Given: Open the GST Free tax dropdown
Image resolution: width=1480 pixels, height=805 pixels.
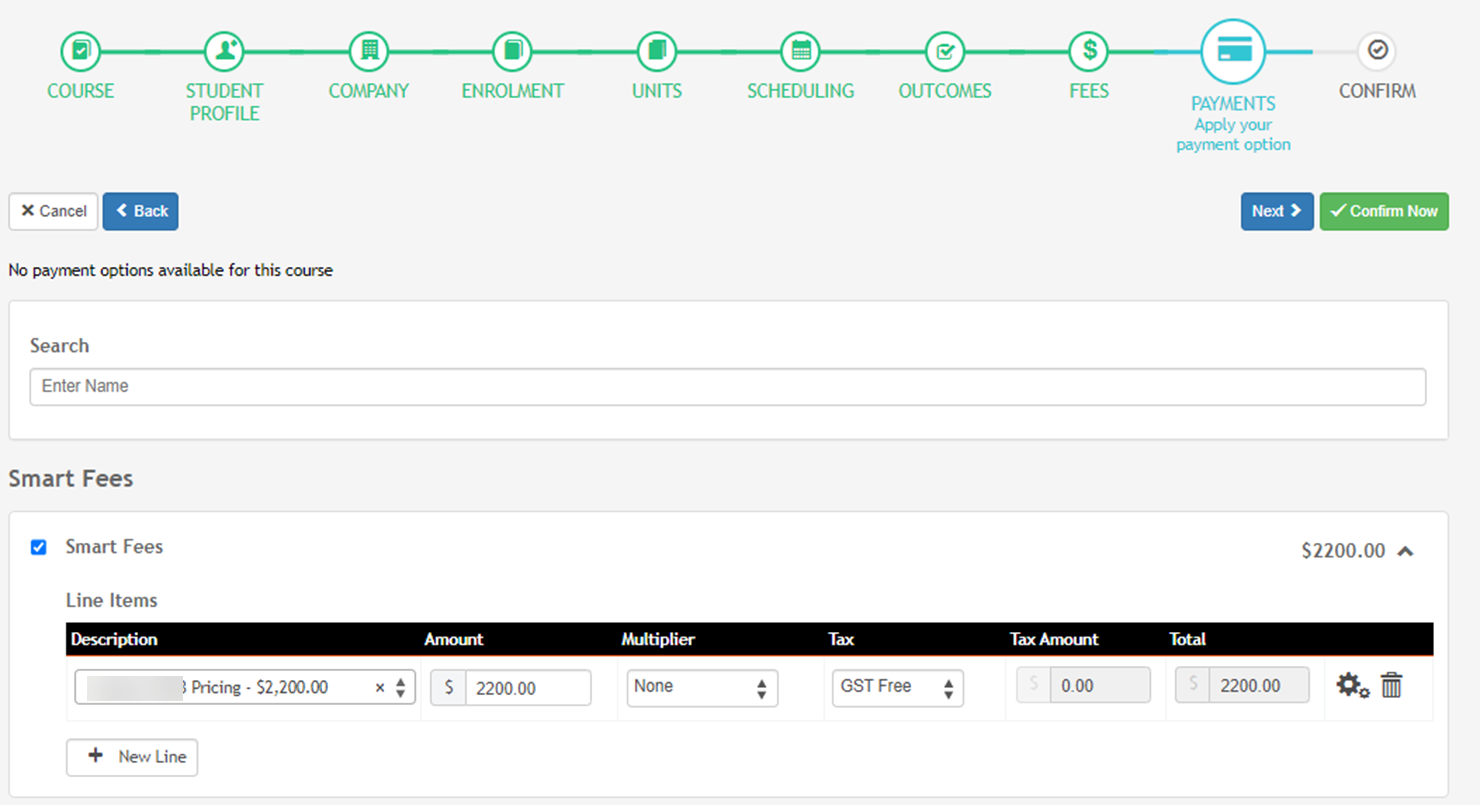Looking at the screenshot, I should pos(897,687).
